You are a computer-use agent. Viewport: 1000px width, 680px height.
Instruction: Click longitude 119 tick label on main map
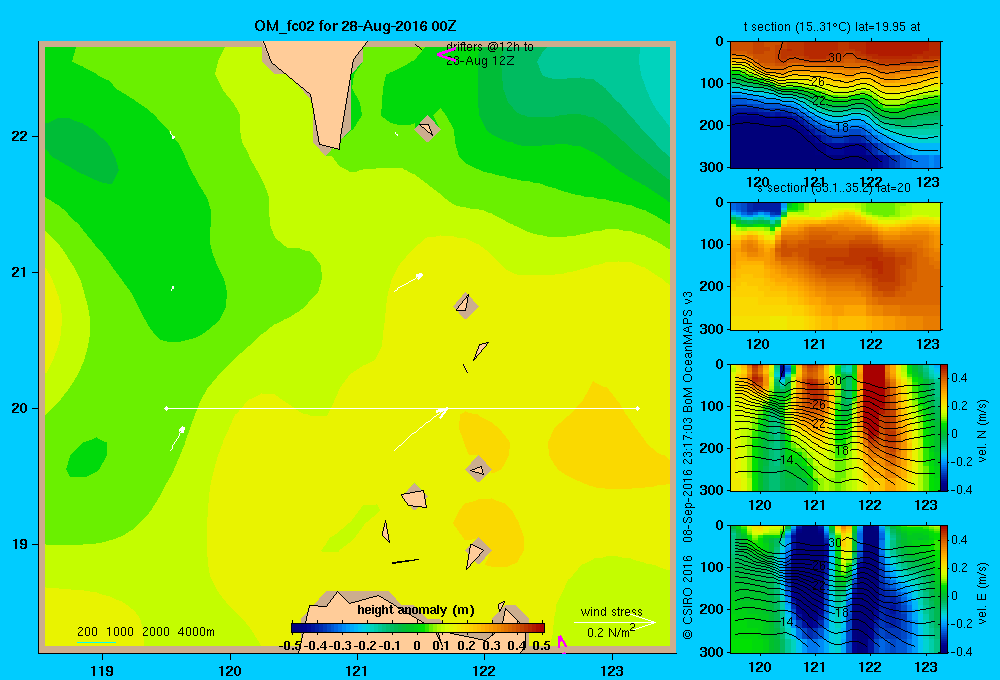(102, 670)
